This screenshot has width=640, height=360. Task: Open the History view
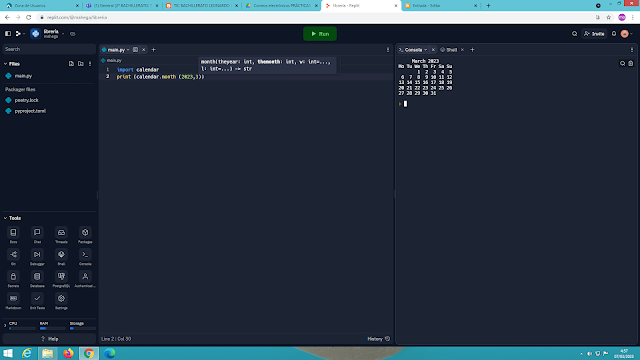(378, 339)
